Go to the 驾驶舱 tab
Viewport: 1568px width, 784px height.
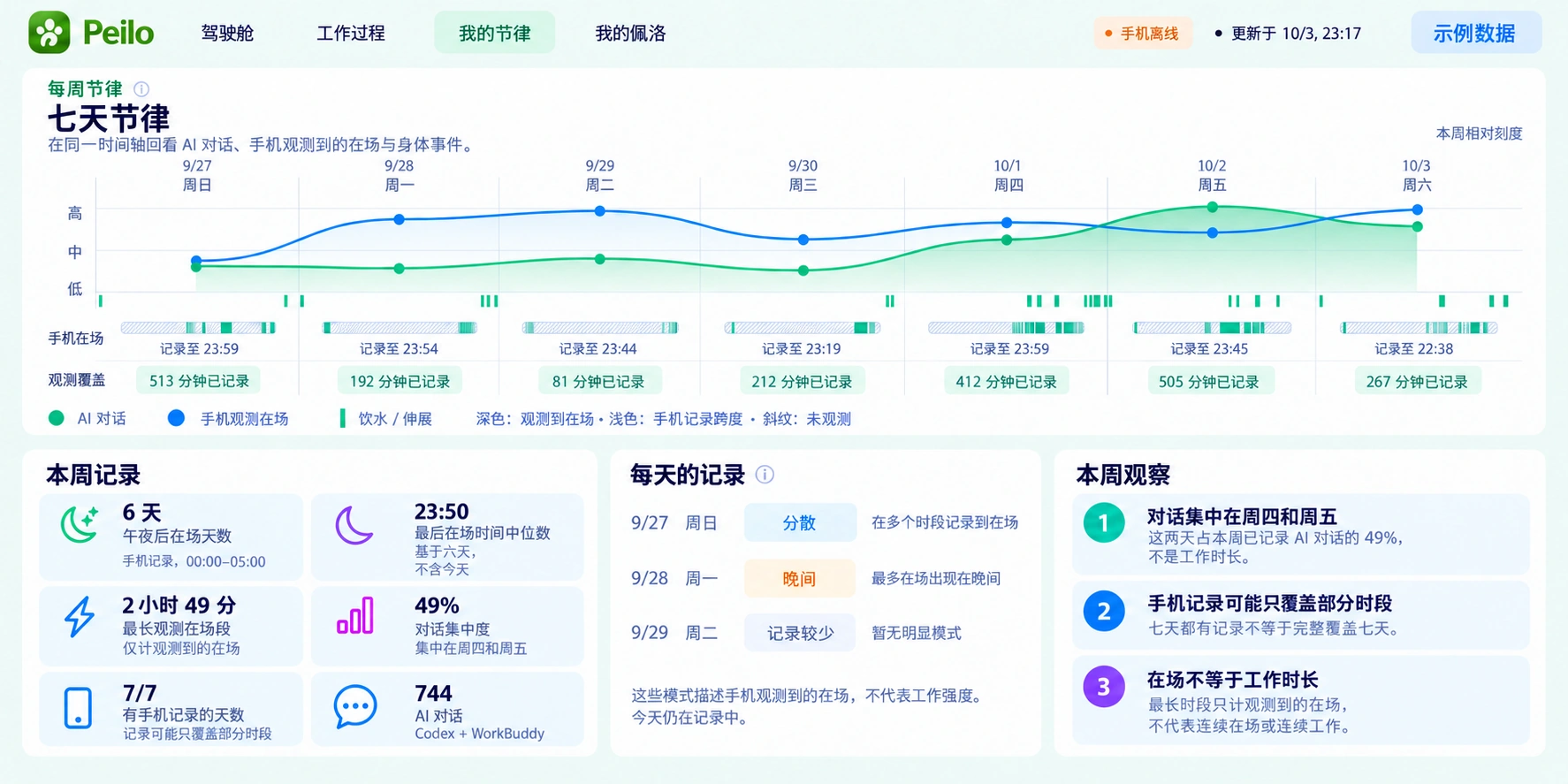pos(227,33)
